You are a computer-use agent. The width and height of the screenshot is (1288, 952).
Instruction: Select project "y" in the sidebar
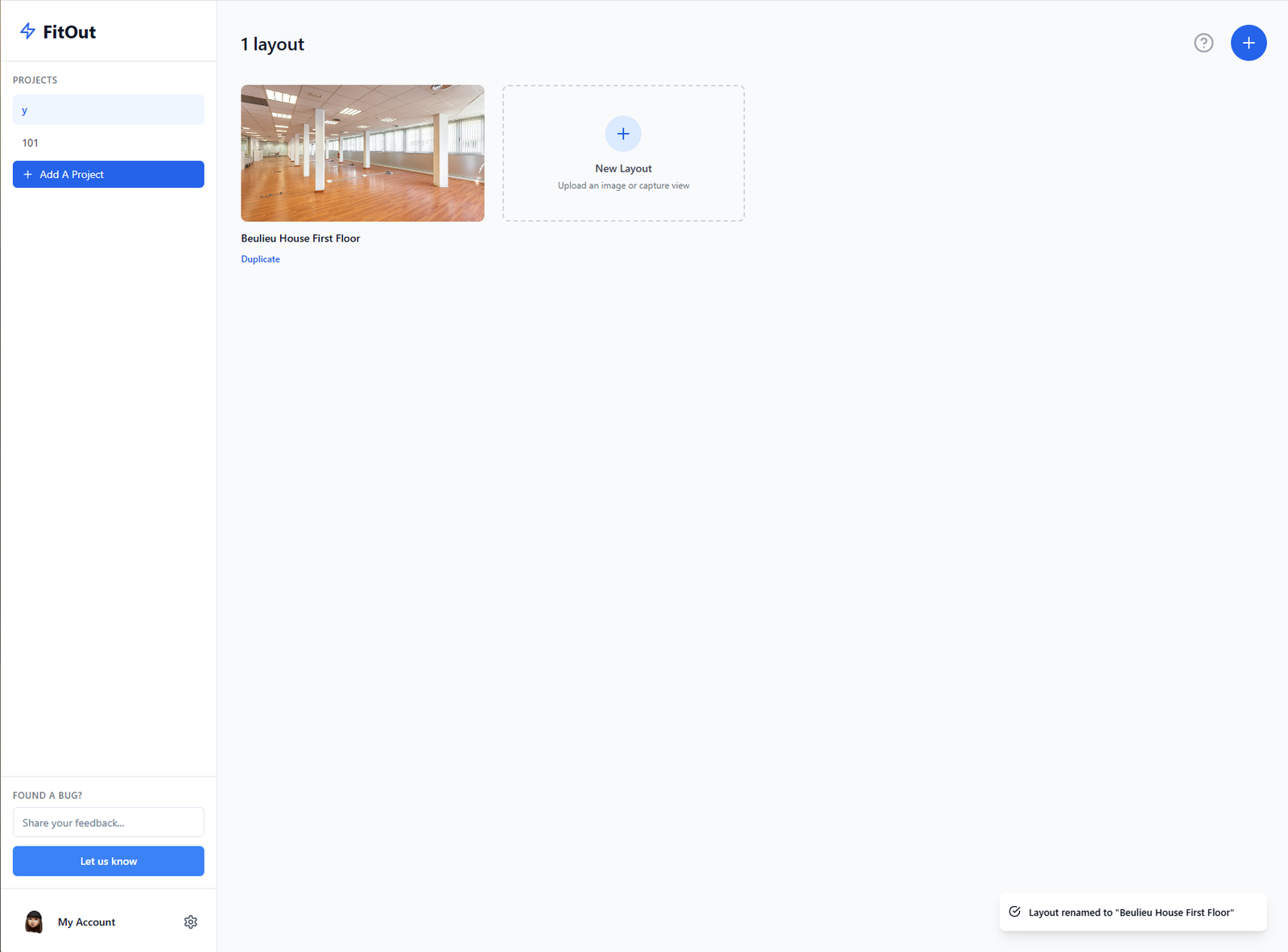pos(108,110)
